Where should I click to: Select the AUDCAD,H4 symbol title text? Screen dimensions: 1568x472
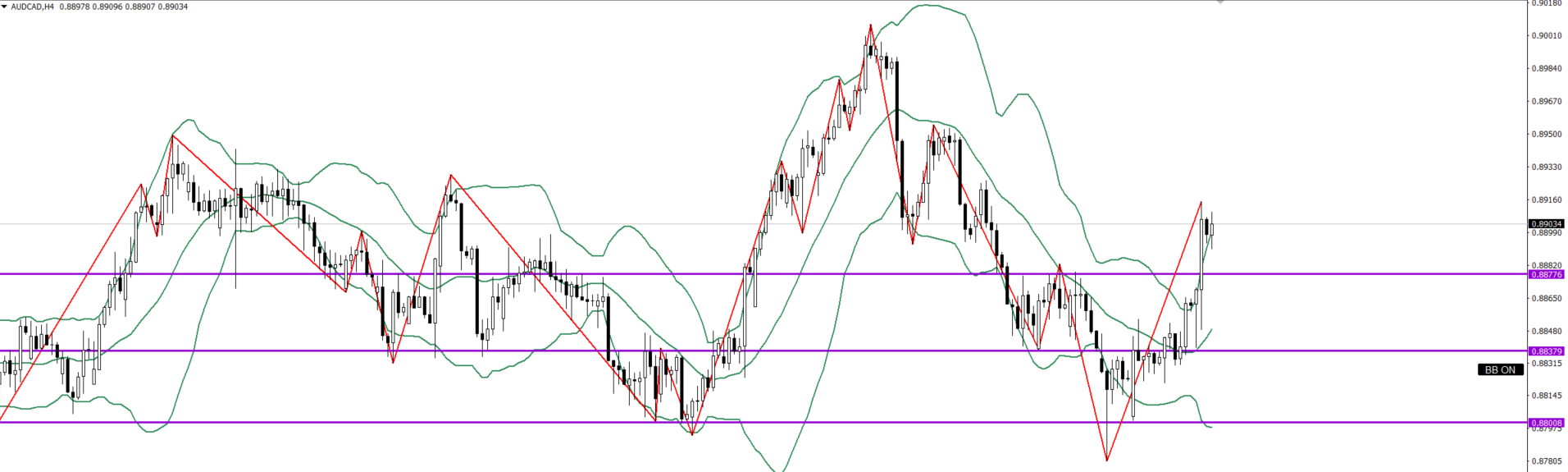(x=33, y=7)
